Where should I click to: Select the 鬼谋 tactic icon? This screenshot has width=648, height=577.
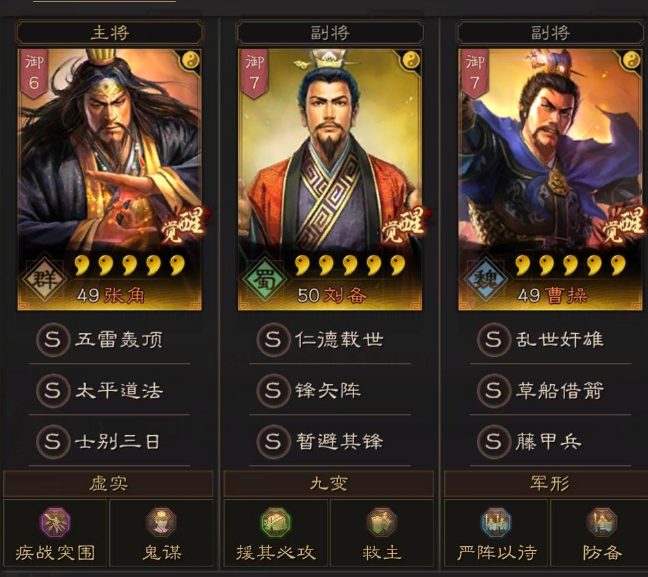[x=162, y=522]
